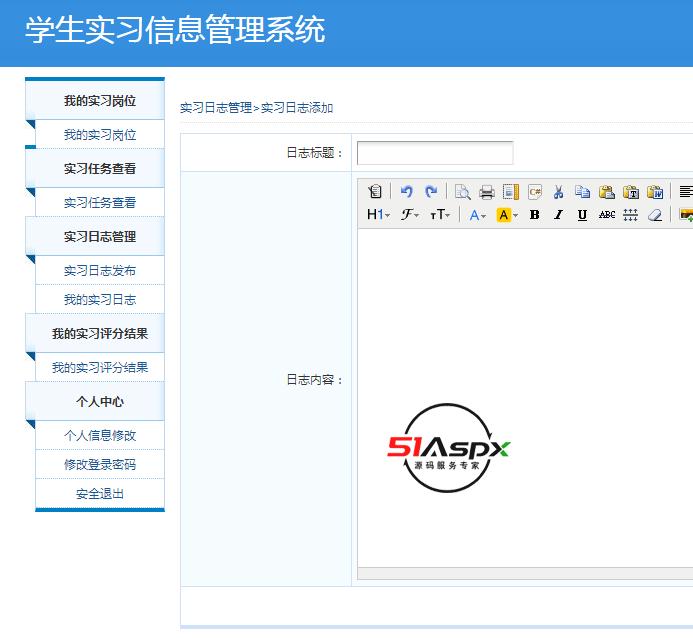Redo the last edit in editor
Screen dimensions: 693x638
pos(431,191)
